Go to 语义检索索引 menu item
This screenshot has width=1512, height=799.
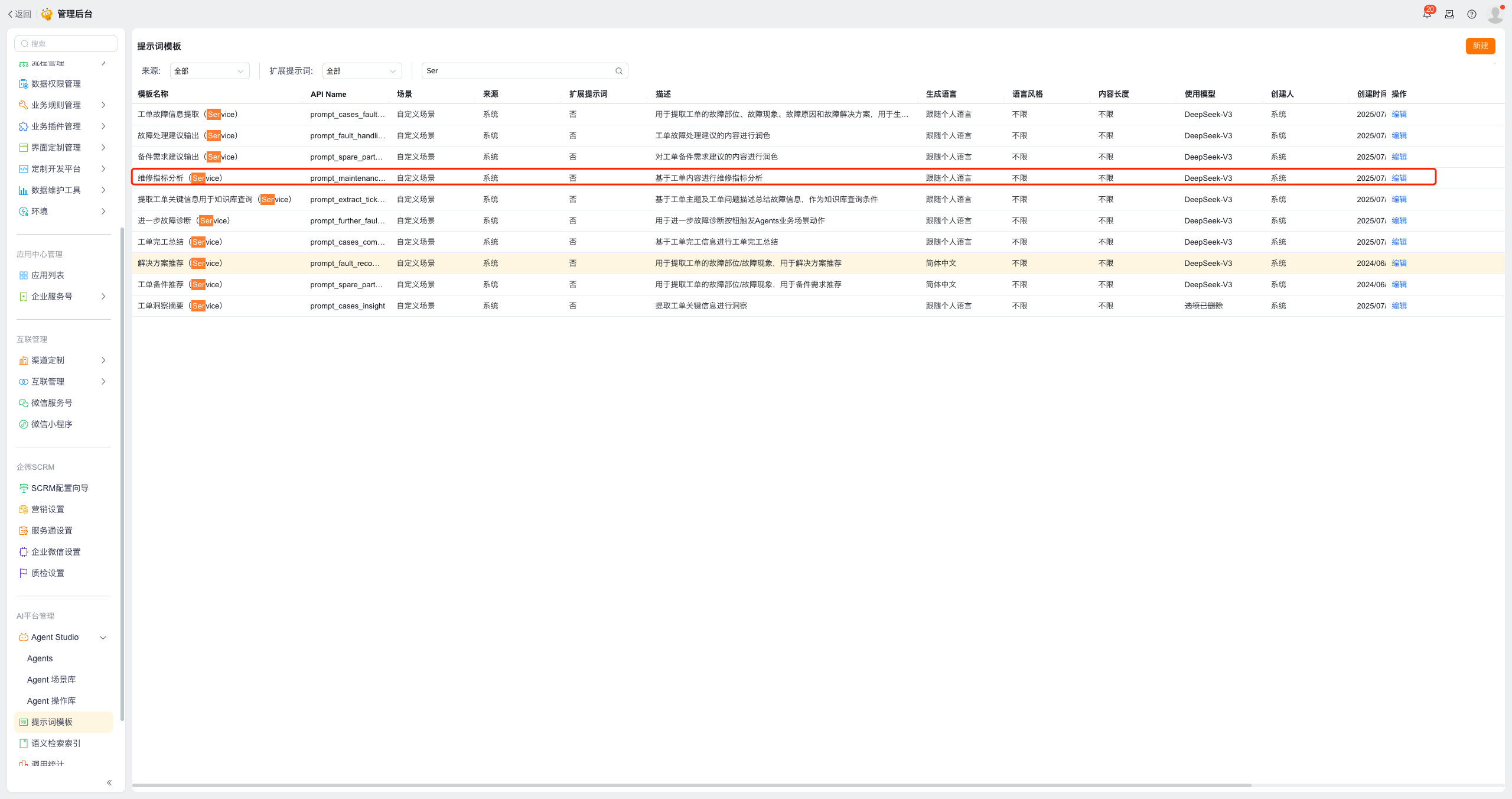pos(56,743)
